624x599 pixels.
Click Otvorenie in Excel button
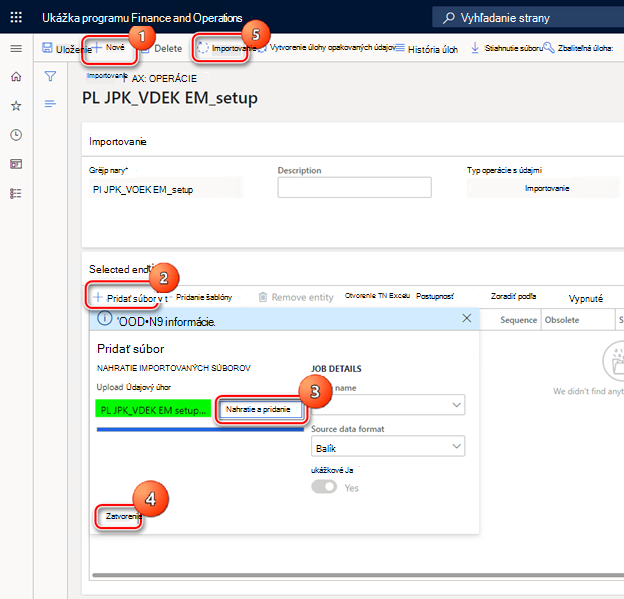377,296
